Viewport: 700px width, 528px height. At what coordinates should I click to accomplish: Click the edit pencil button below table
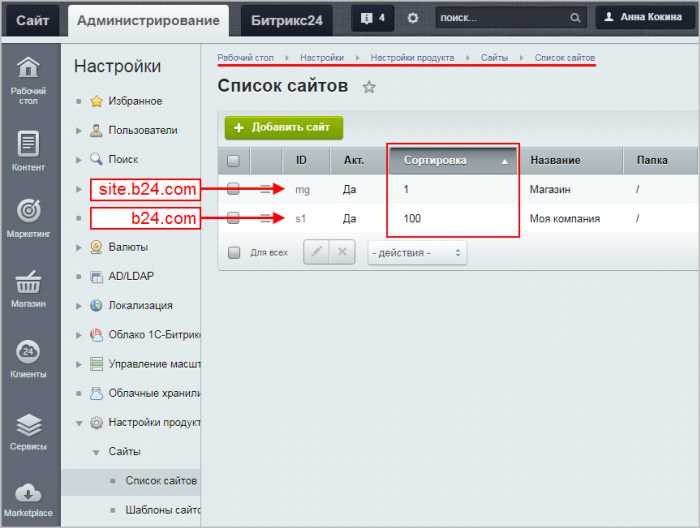317,252
